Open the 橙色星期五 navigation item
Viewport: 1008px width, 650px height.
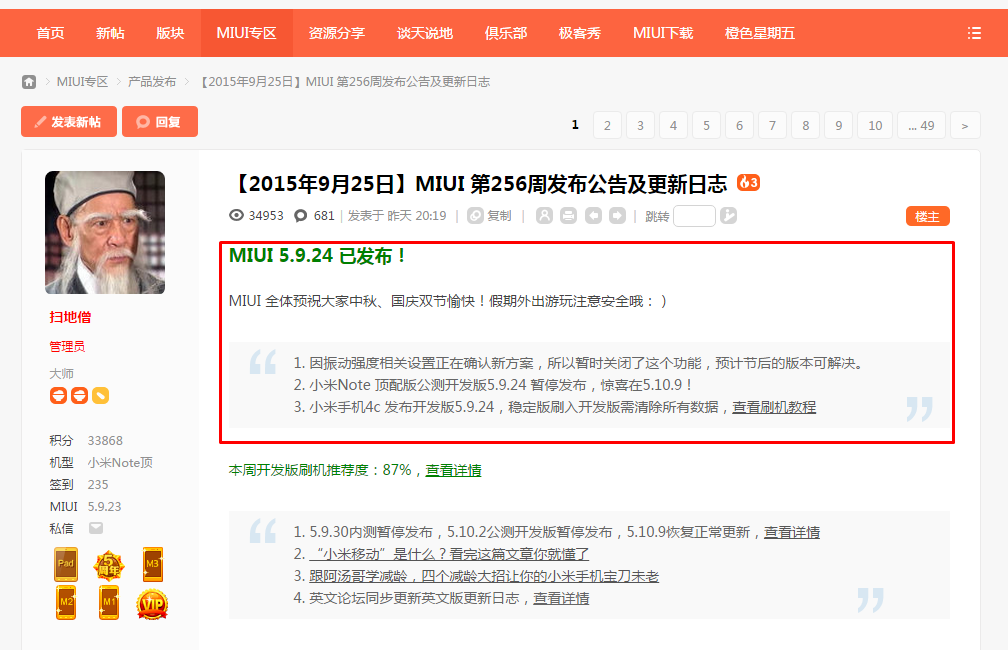point(760,33)
